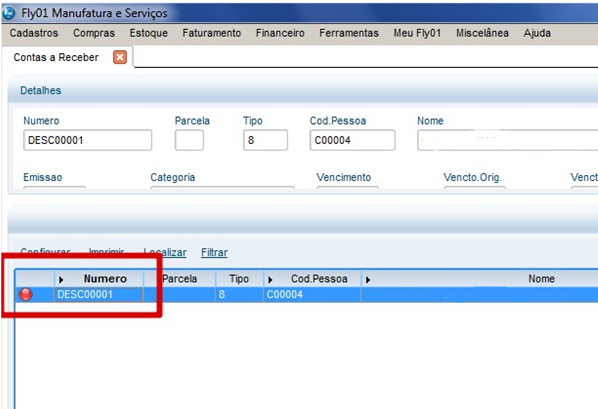Click the Fly01 application logo icon
This screenshot has height=409, width=598.
[x=9, y=13]
